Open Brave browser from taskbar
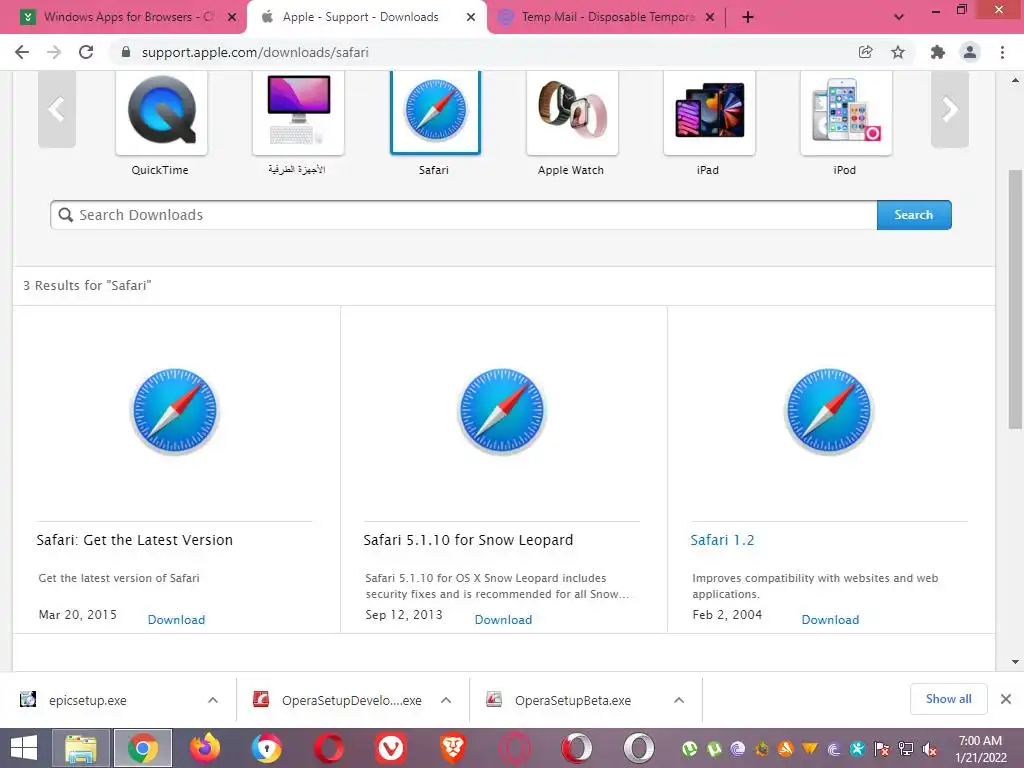The width and height of the screenshot is (1024, 768). [453, 748]
